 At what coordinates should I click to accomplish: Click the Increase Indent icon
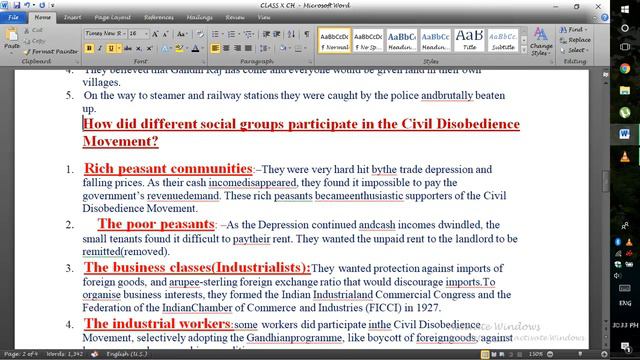[x=277, y=34]
